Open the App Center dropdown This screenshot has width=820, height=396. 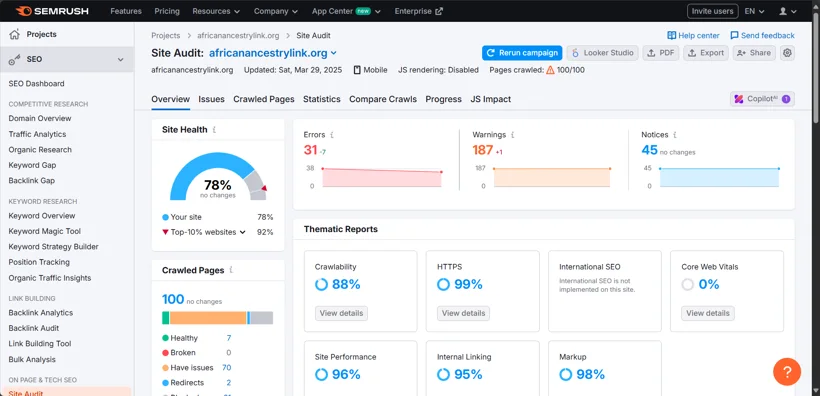346,11
